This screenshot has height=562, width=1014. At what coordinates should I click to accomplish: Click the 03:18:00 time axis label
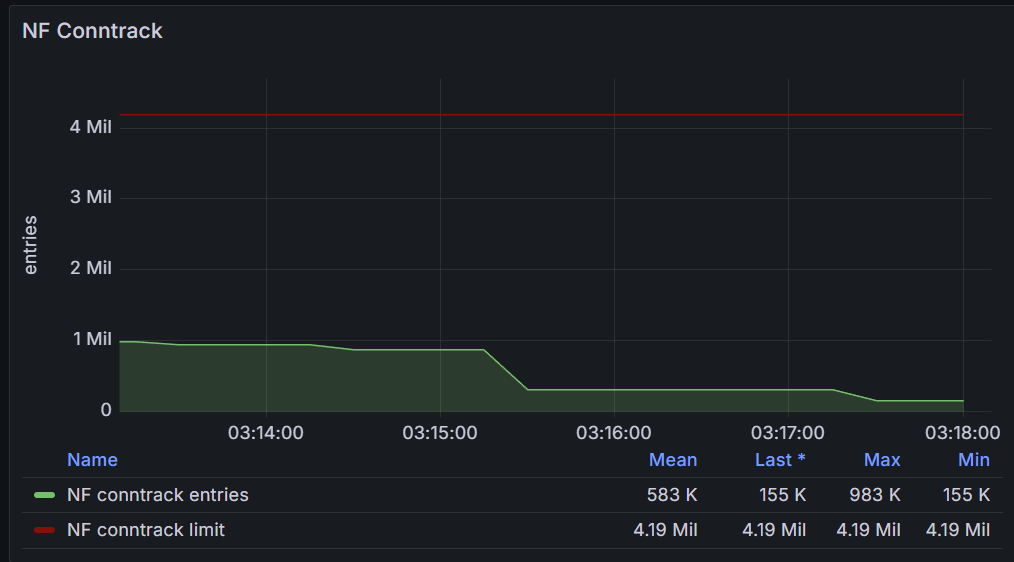[962, 433]
